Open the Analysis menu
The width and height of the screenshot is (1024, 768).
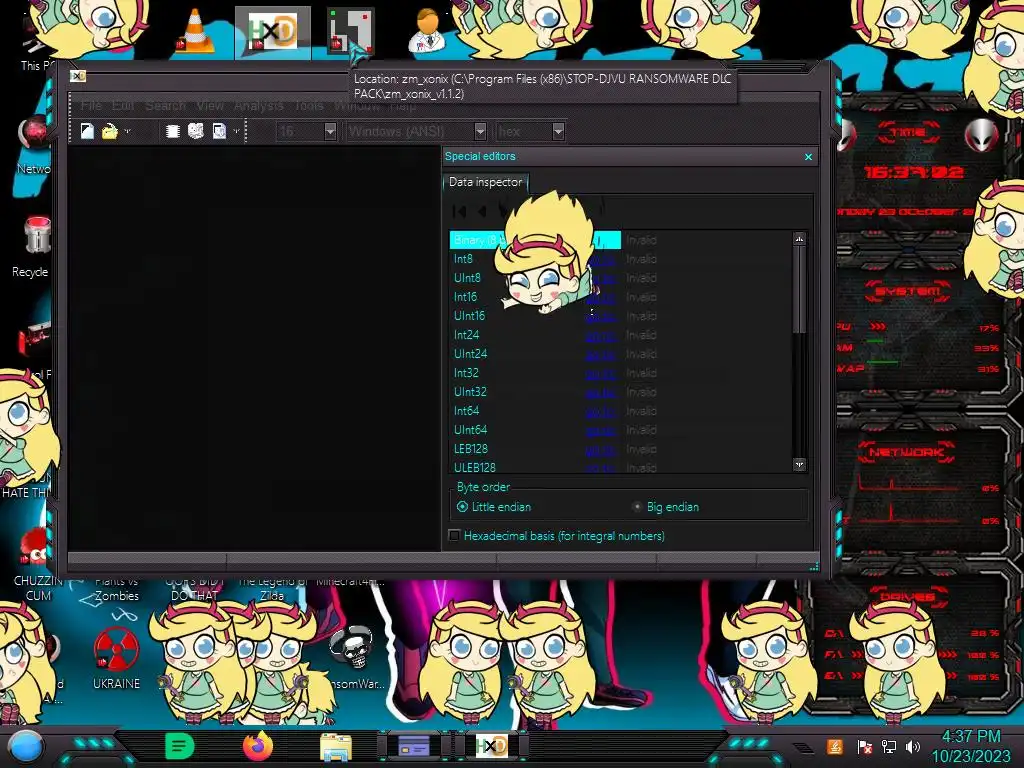[259, 105]
